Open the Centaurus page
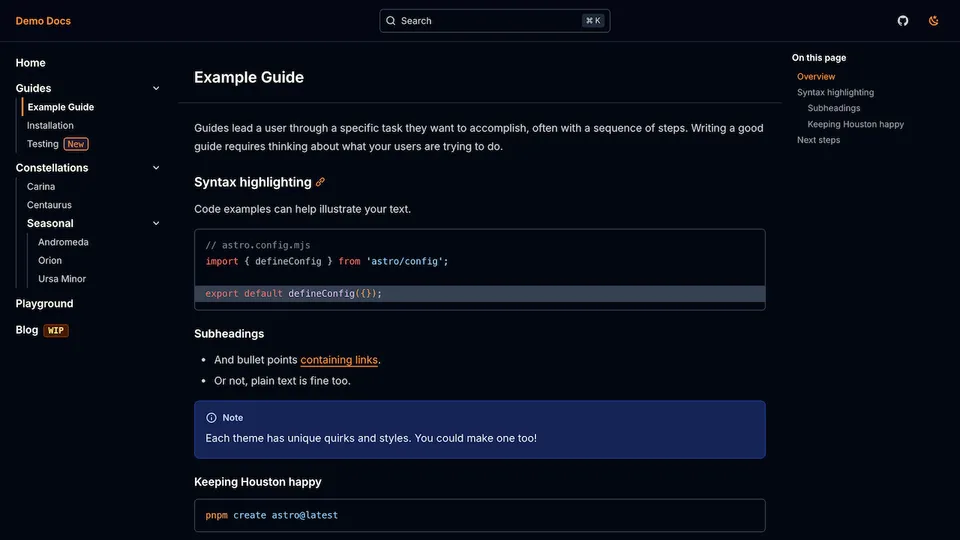The height and width of the screenshot is (540, 960). 49,205
